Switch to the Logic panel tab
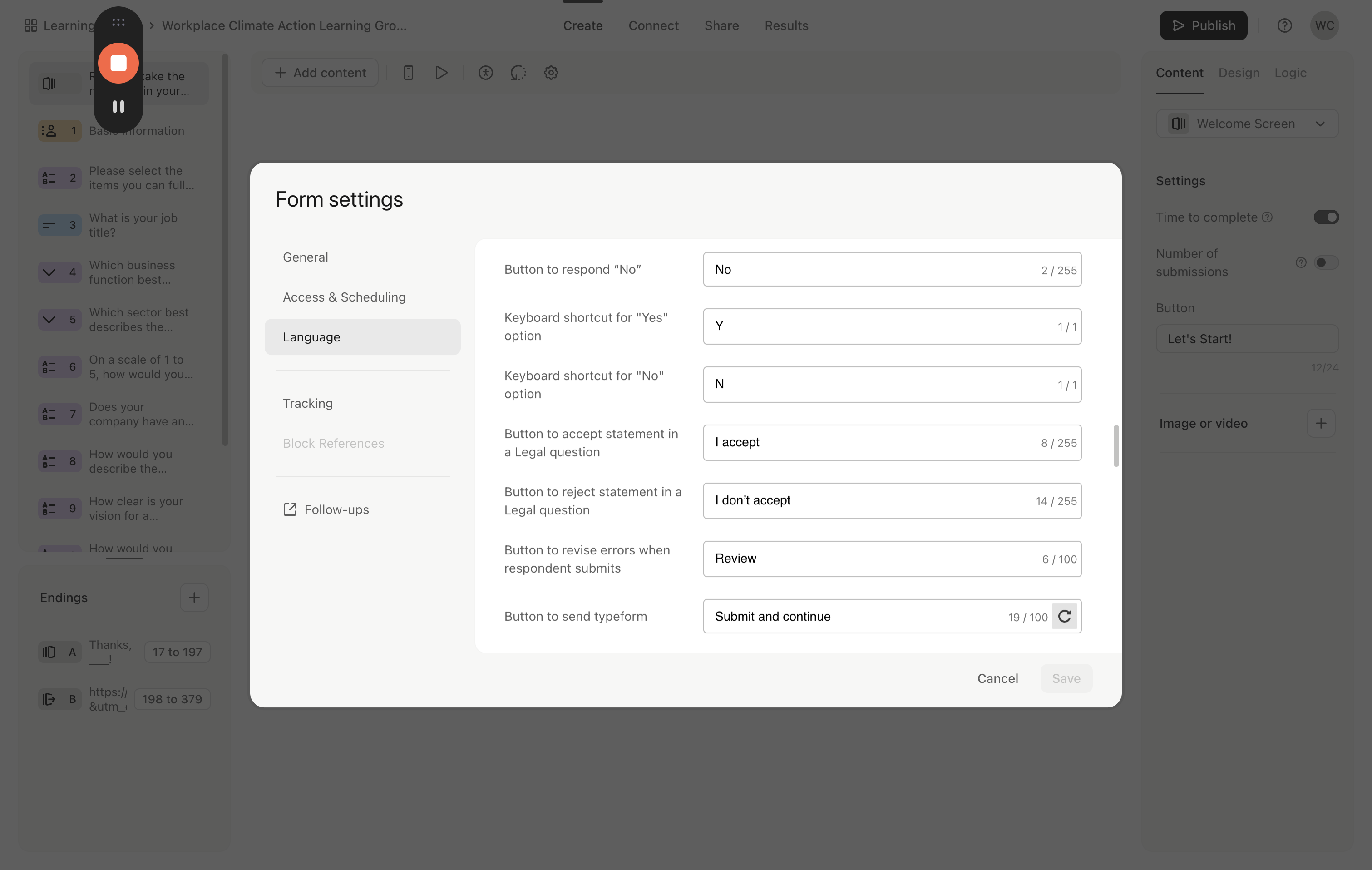 pos(1290,73)
